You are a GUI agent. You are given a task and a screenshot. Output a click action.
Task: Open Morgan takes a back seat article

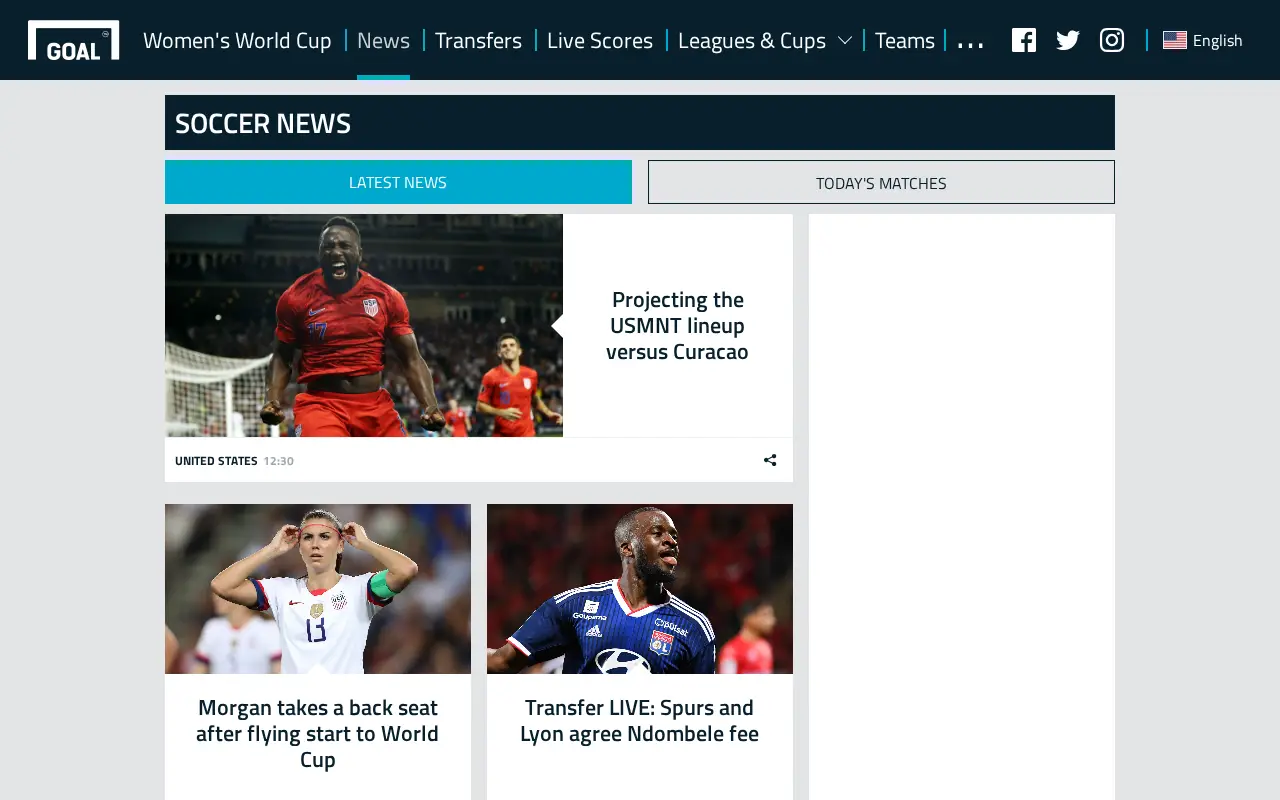(318, 733)
